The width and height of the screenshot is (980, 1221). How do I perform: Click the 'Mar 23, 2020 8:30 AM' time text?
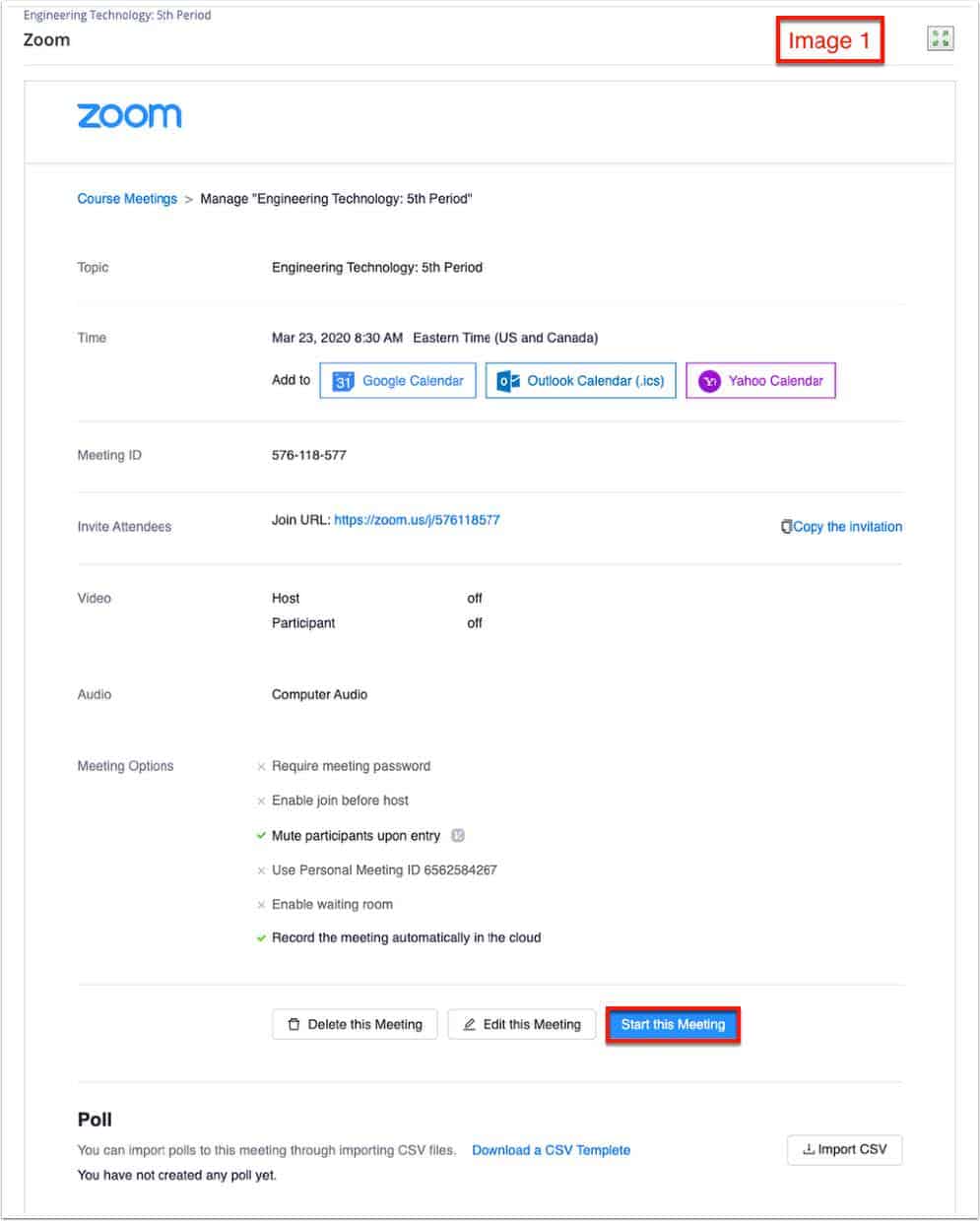click(x=337, y=338)
